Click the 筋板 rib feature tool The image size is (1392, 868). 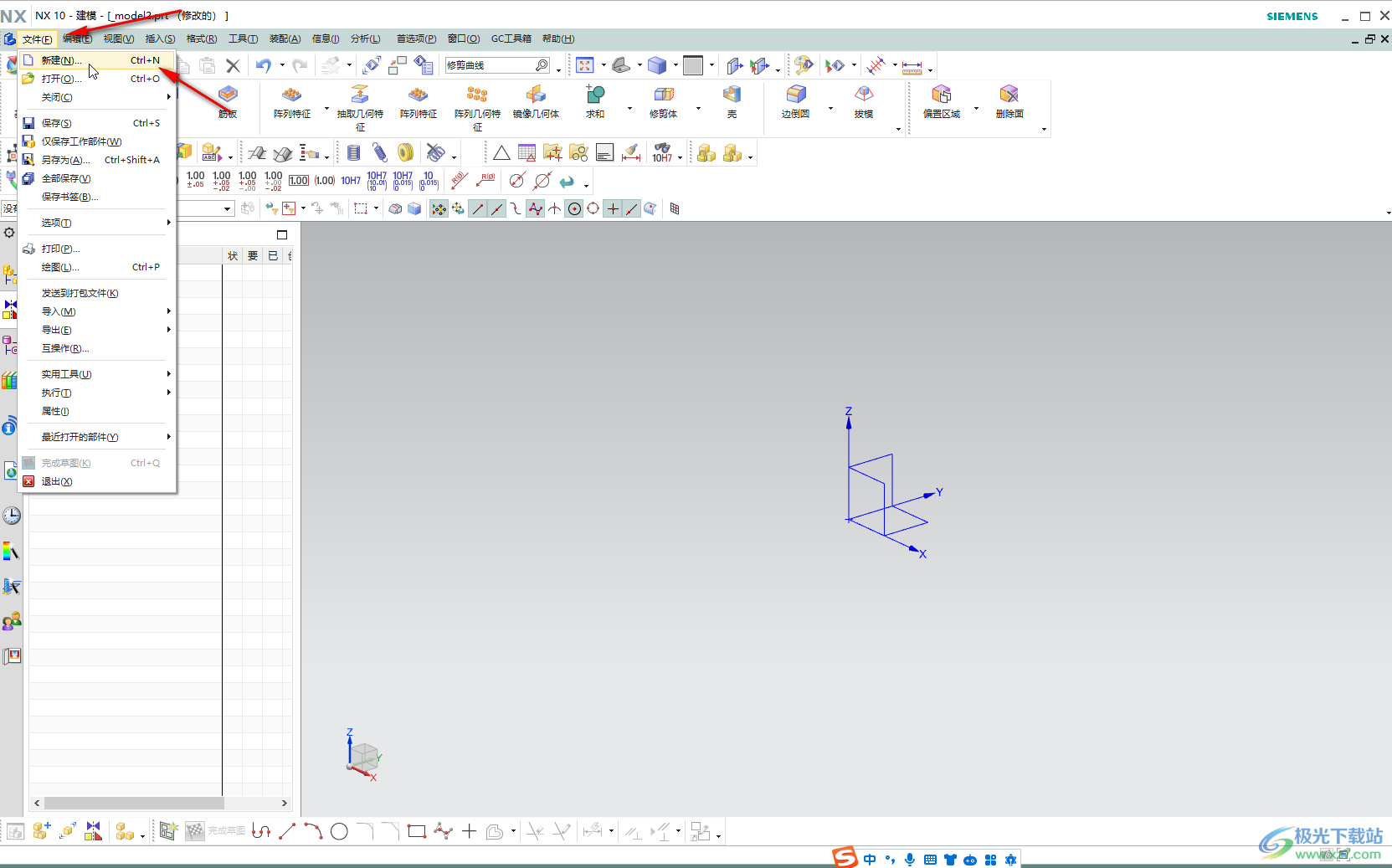point(228,102)
